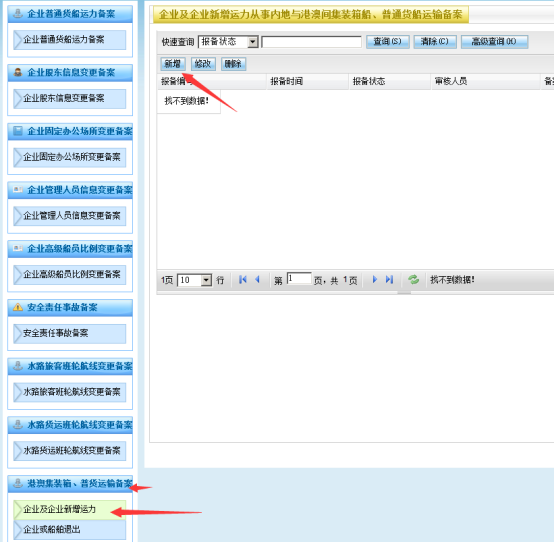This screenshot has height=542, width=555.
Task: Sort by 报备状态 column header
Action: pos(389,81)
